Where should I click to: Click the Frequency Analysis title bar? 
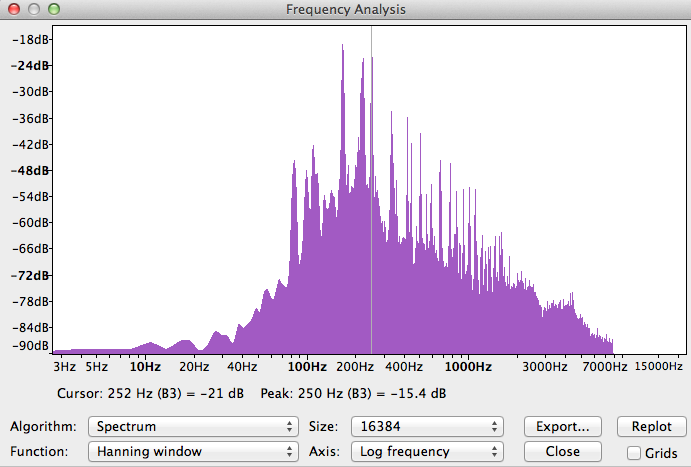345,9
